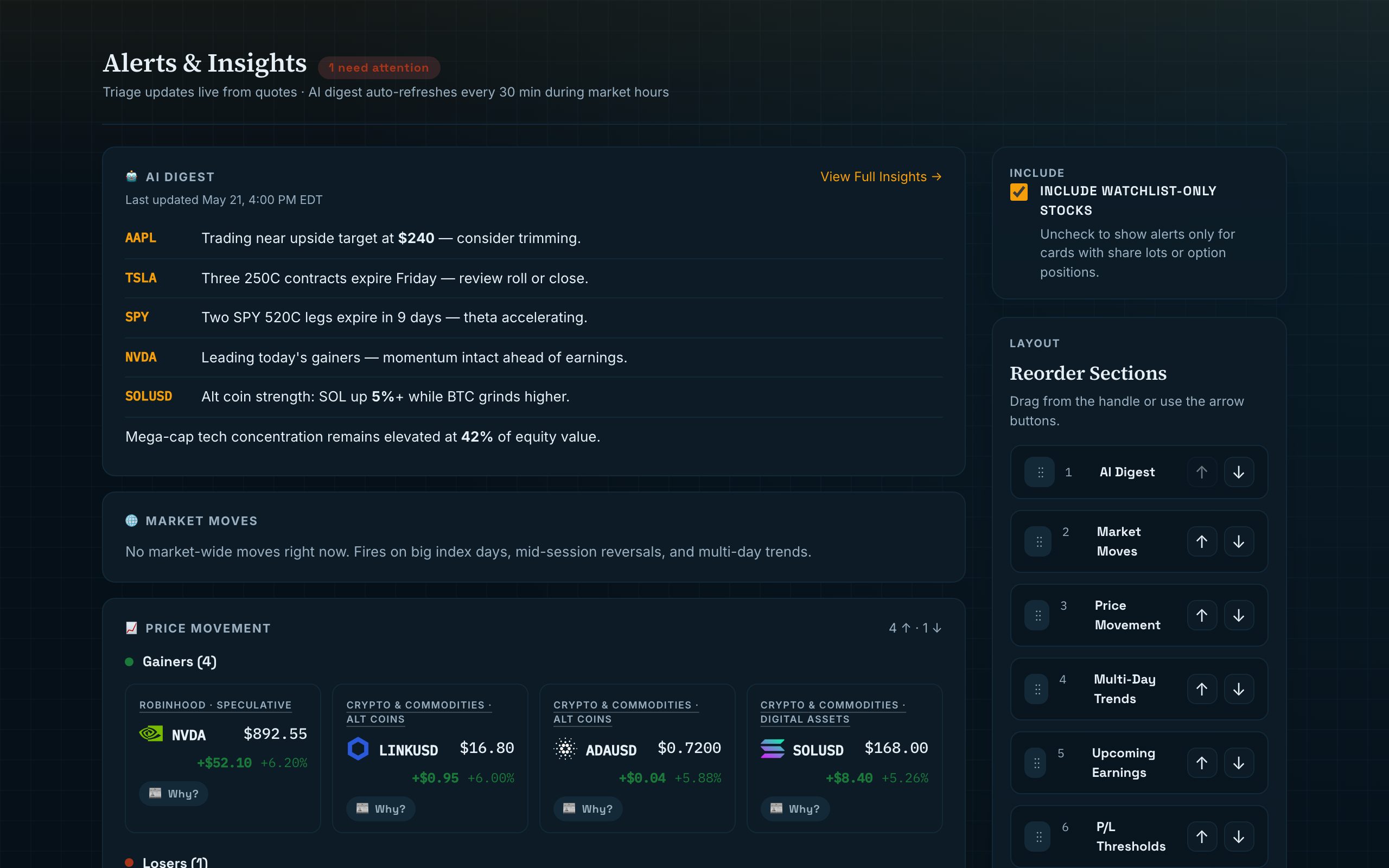Grab drag handle for Price Movement

point(1037,615)
